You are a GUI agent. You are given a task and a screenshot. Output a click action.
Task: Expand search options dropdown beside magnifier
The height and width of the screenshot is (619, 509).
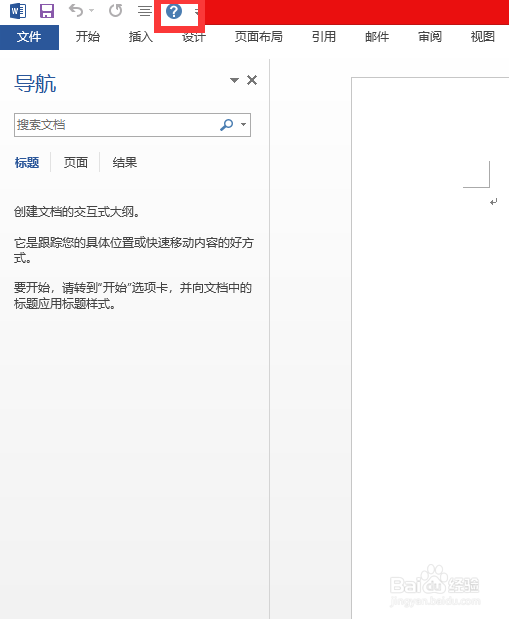[x=243, y=125]
